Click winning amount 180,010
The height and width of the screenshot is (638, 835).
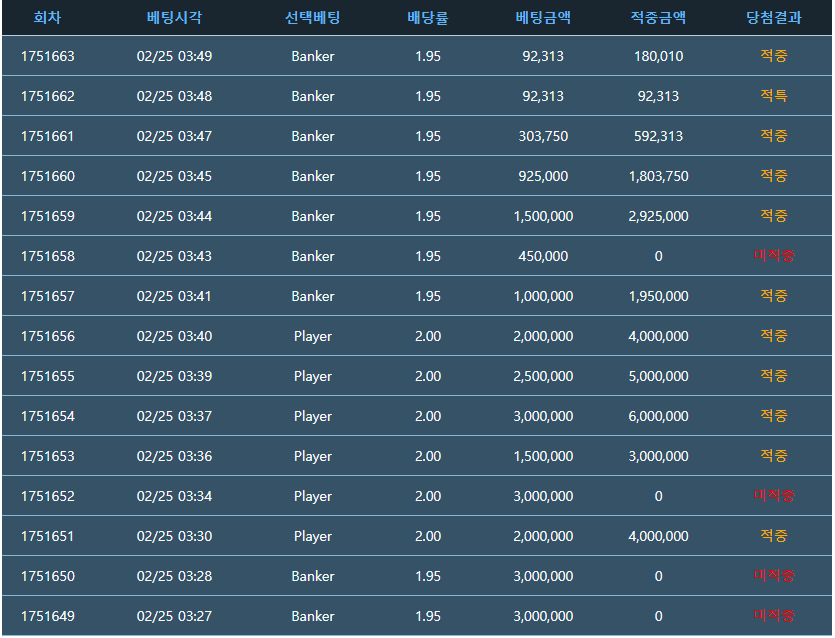click(658, 56)
